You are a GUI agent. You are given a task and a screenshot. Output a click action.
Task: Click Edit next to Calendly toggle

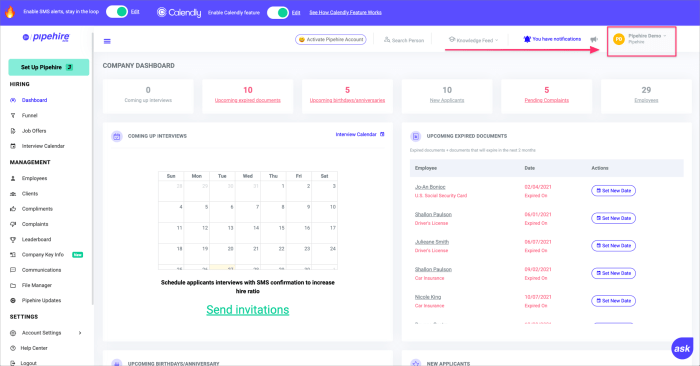coord(296,12)
